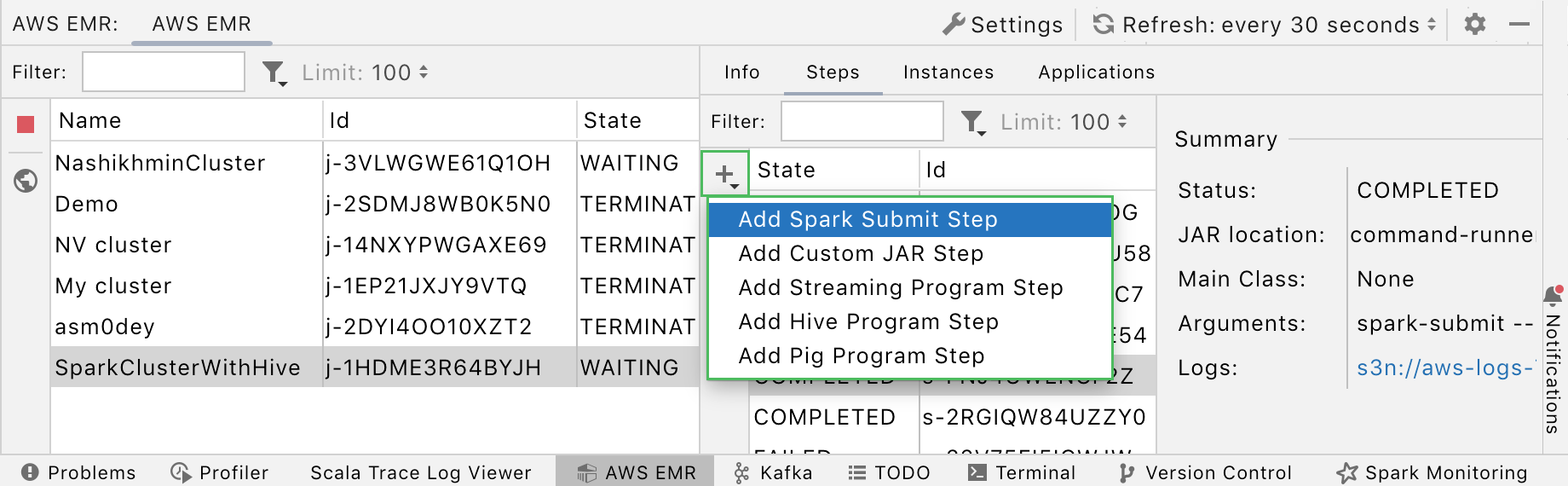Viewport: 1568px width, 486px height.
Task: Select Add Streaming Program Step
Action: tap(910, 287)
